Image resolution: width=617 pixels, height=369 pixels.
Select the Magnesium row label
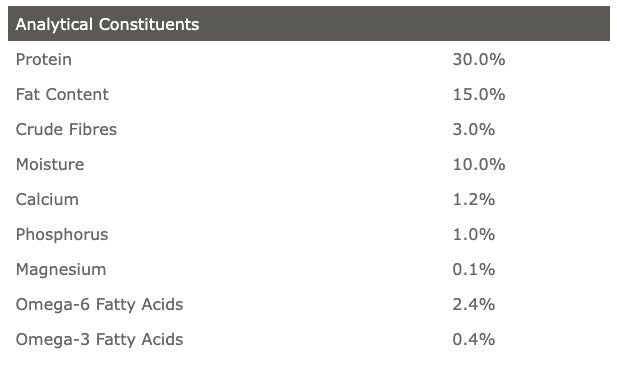point(61,269)
